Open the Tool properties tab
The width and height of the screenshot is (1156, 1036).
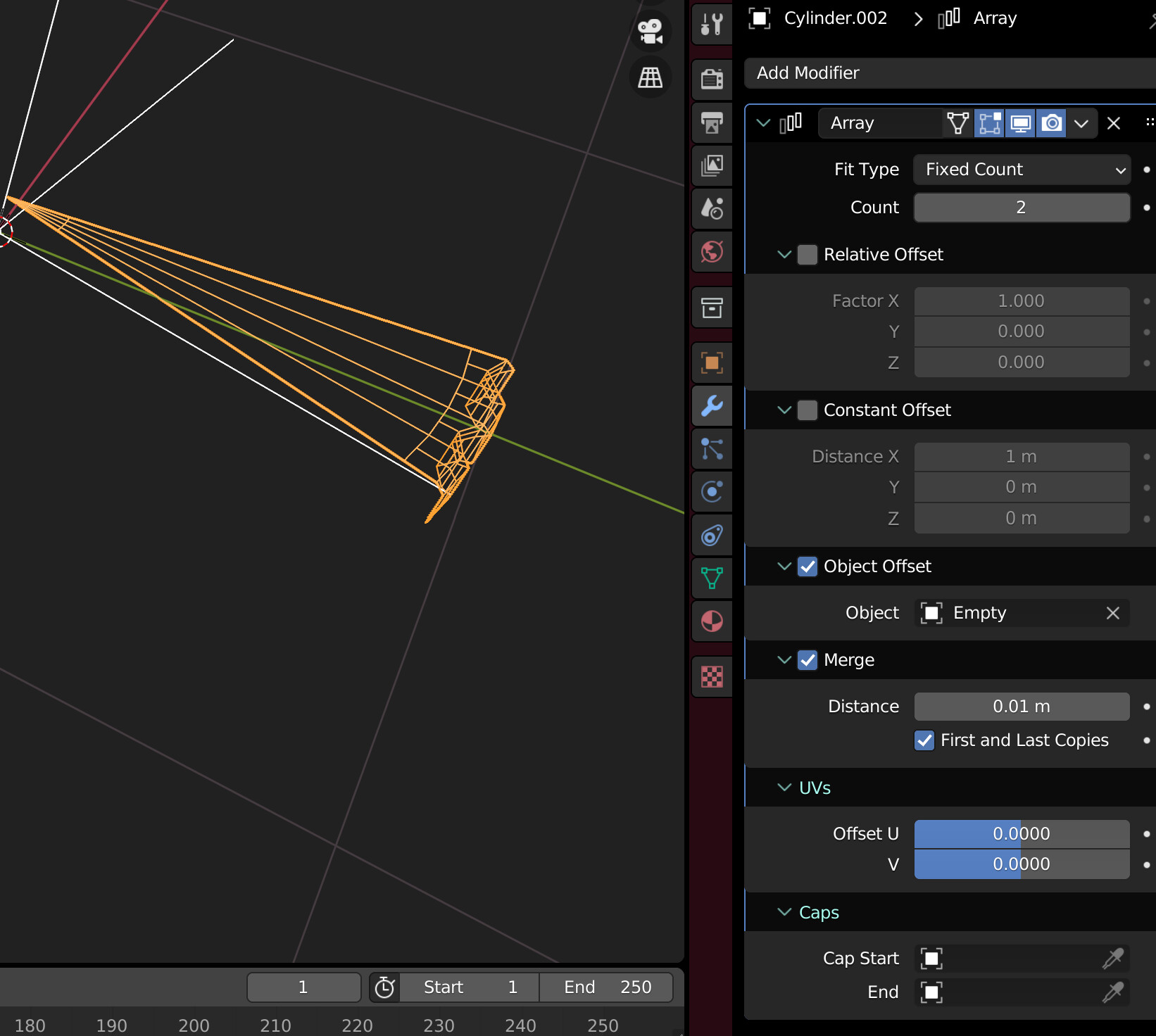pos(712,25)
